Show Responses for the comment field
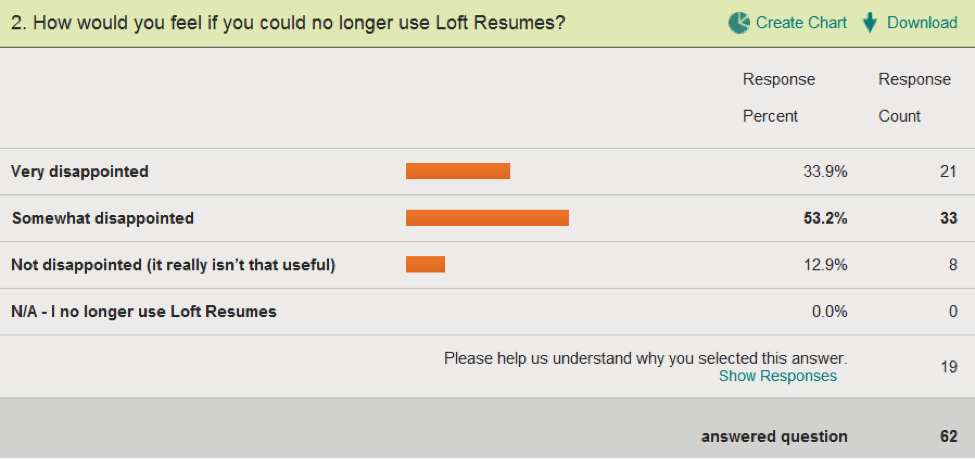This screenshot has height=459, width=975. pyautogui.click(x=777, y=376)
